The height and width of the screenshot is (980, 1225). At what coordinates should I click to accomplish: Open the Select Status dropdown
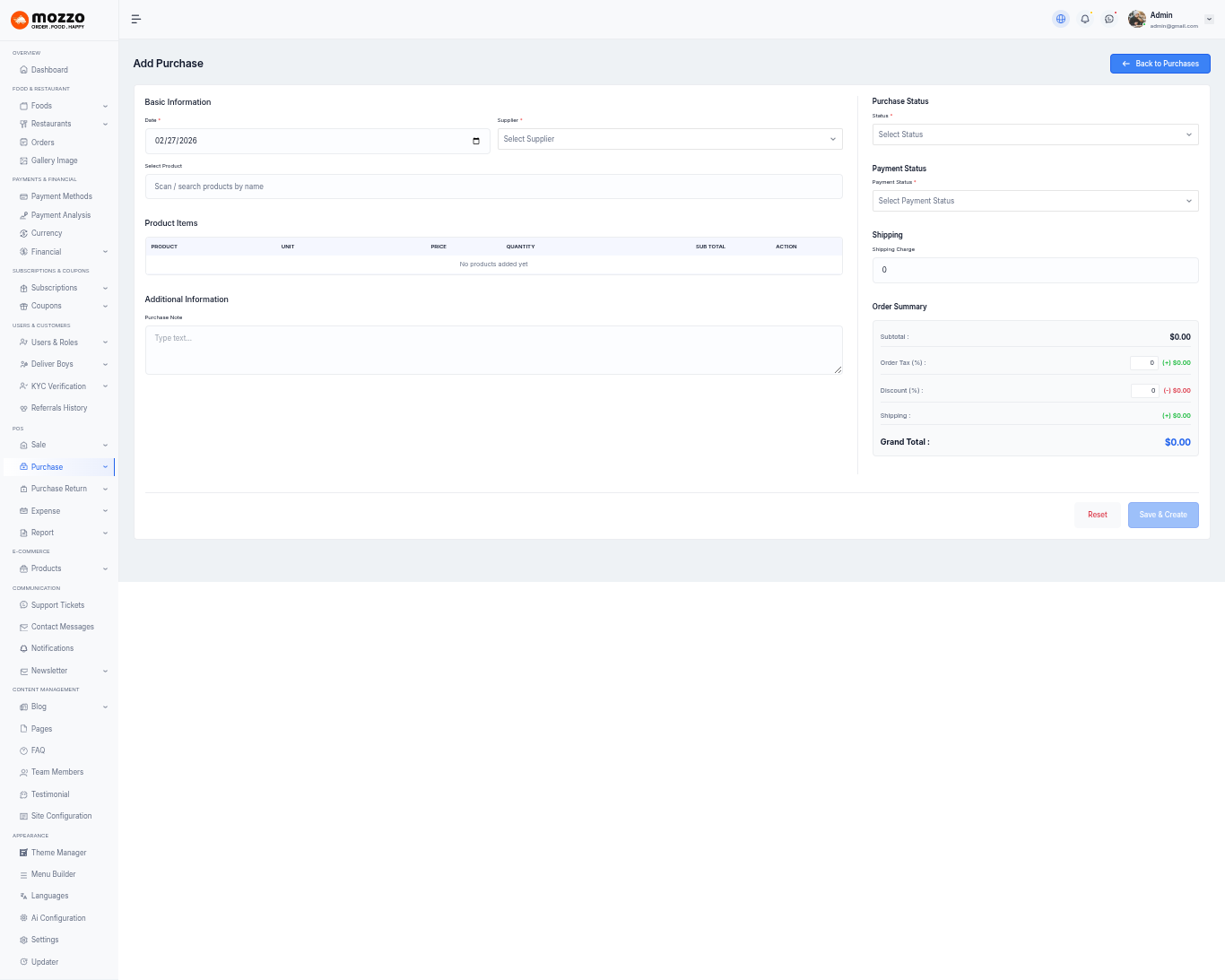click(1034, 134)
